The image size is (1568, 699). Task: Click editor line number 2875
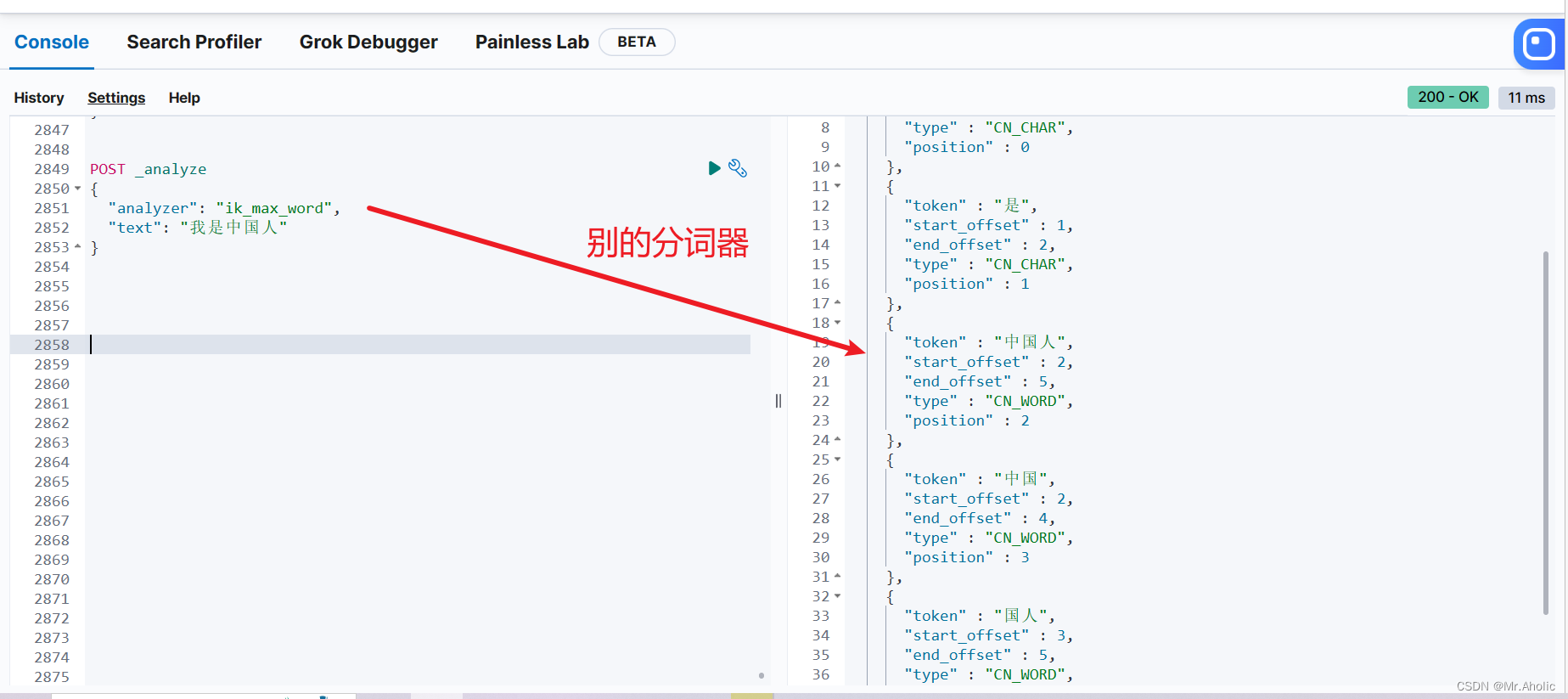(52, 677)
